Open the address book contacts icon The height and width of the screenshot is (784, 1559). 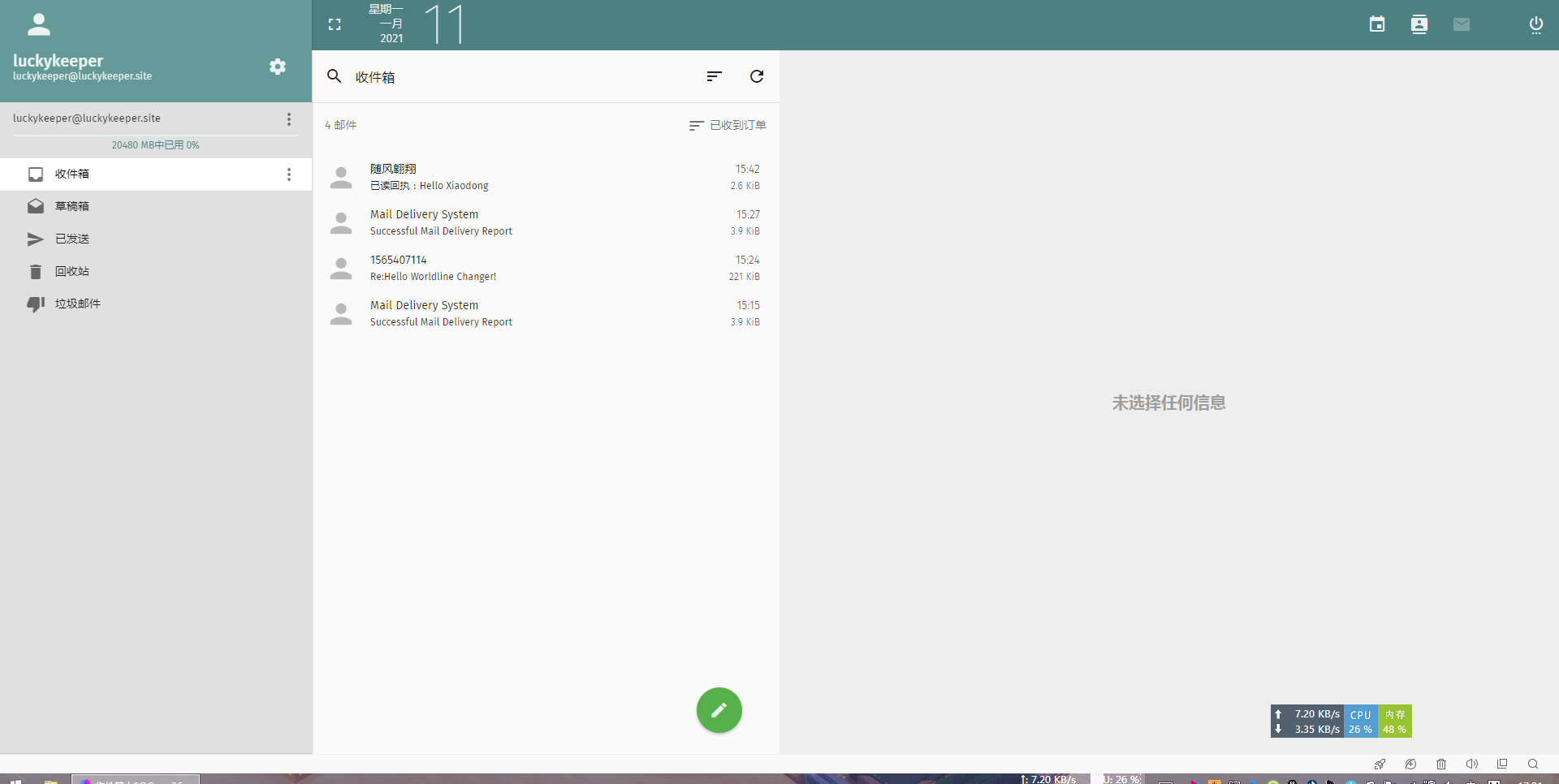tap(1419, 24)
